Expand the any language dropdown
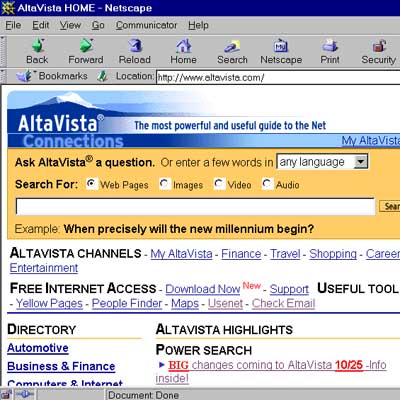 [322, 162]
